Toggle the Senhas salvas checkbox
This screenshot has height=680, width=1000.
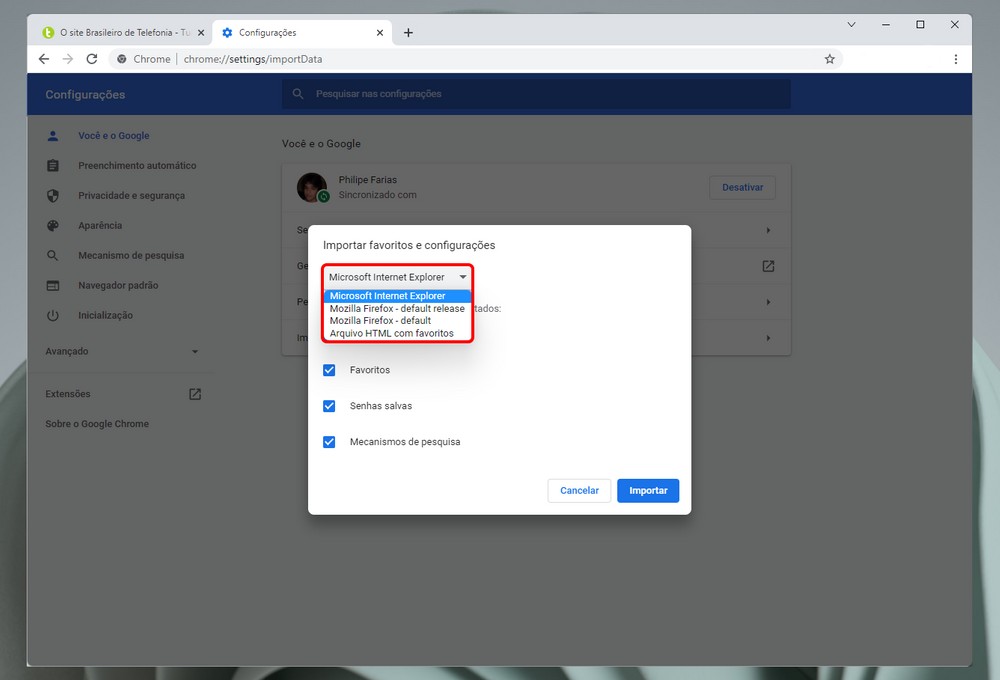click(329, 406)
